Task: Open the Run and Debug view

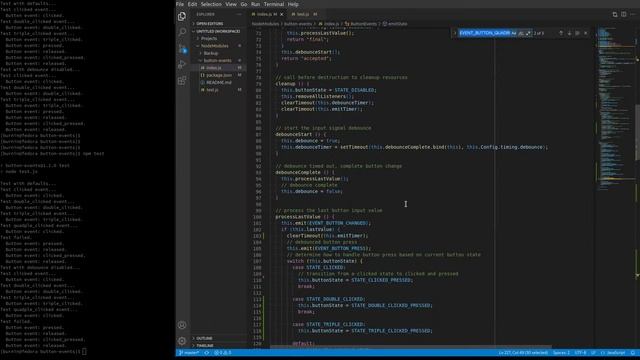Action: [182, 64]
